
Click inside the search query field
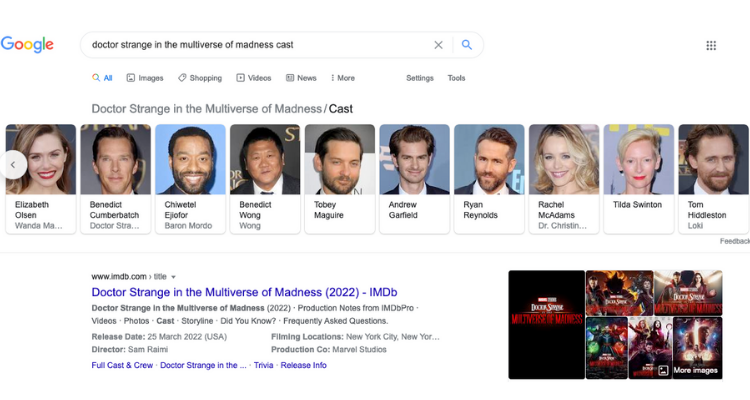click(x=250, y=45)
